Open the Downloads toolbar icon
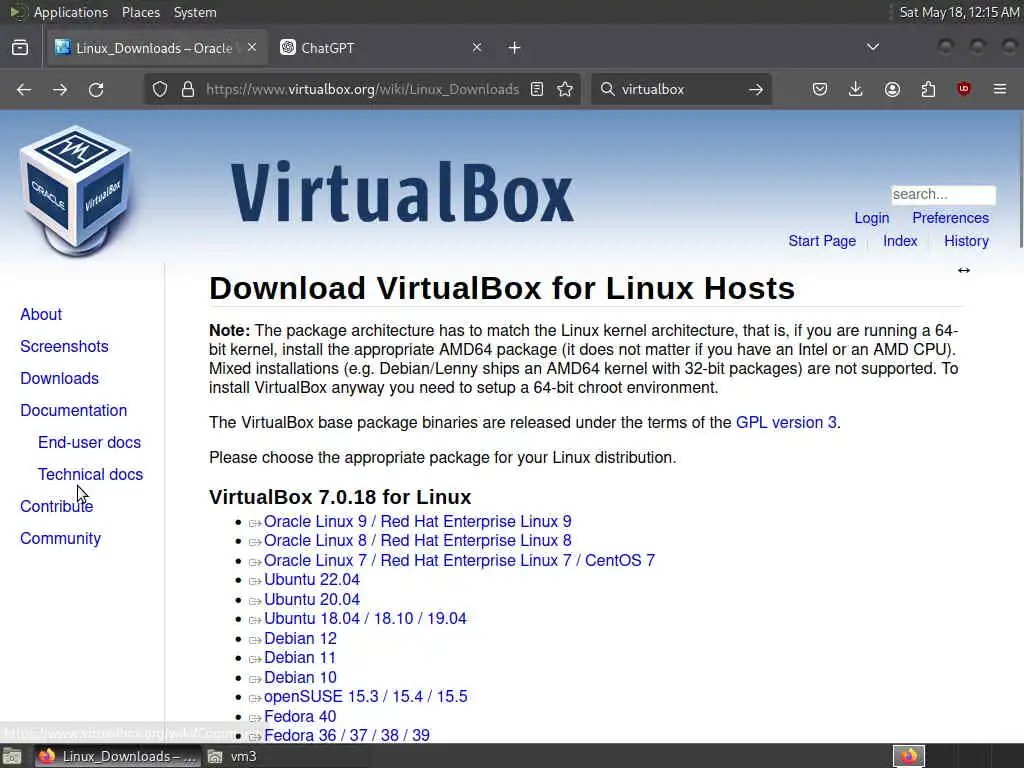The image size is (1024, 768). pyautogui.click(x=856, y=89)
